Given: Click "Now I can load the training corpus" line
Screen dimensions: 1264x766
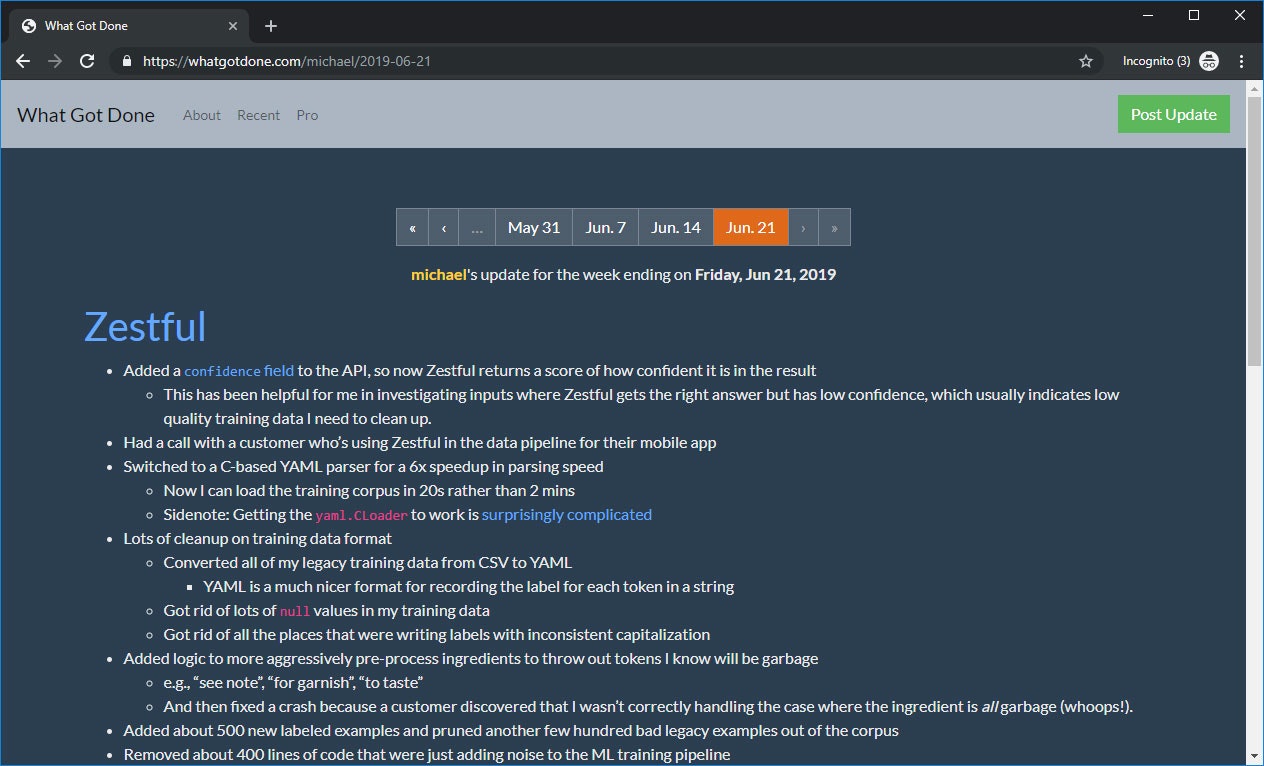Looking at the screenshot, I should (x=369, y=490).
